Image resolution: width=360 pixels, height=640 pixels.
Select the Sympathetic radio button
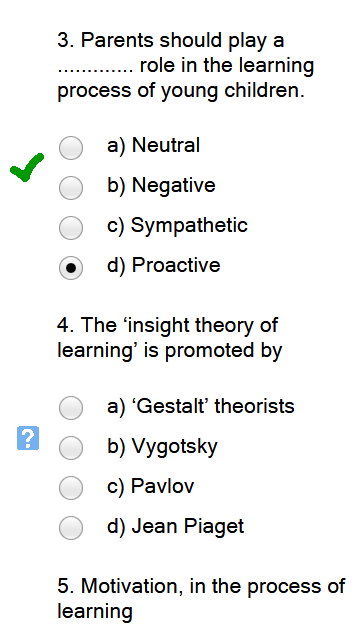click(x=71, y=227)
